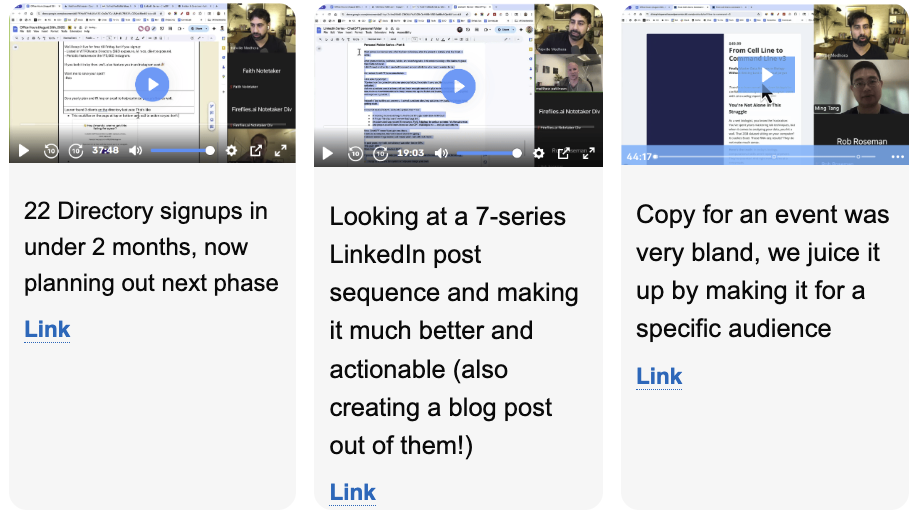Play the event copy video
This screenshot has width=914, height=520.
[x=767, y=76]
